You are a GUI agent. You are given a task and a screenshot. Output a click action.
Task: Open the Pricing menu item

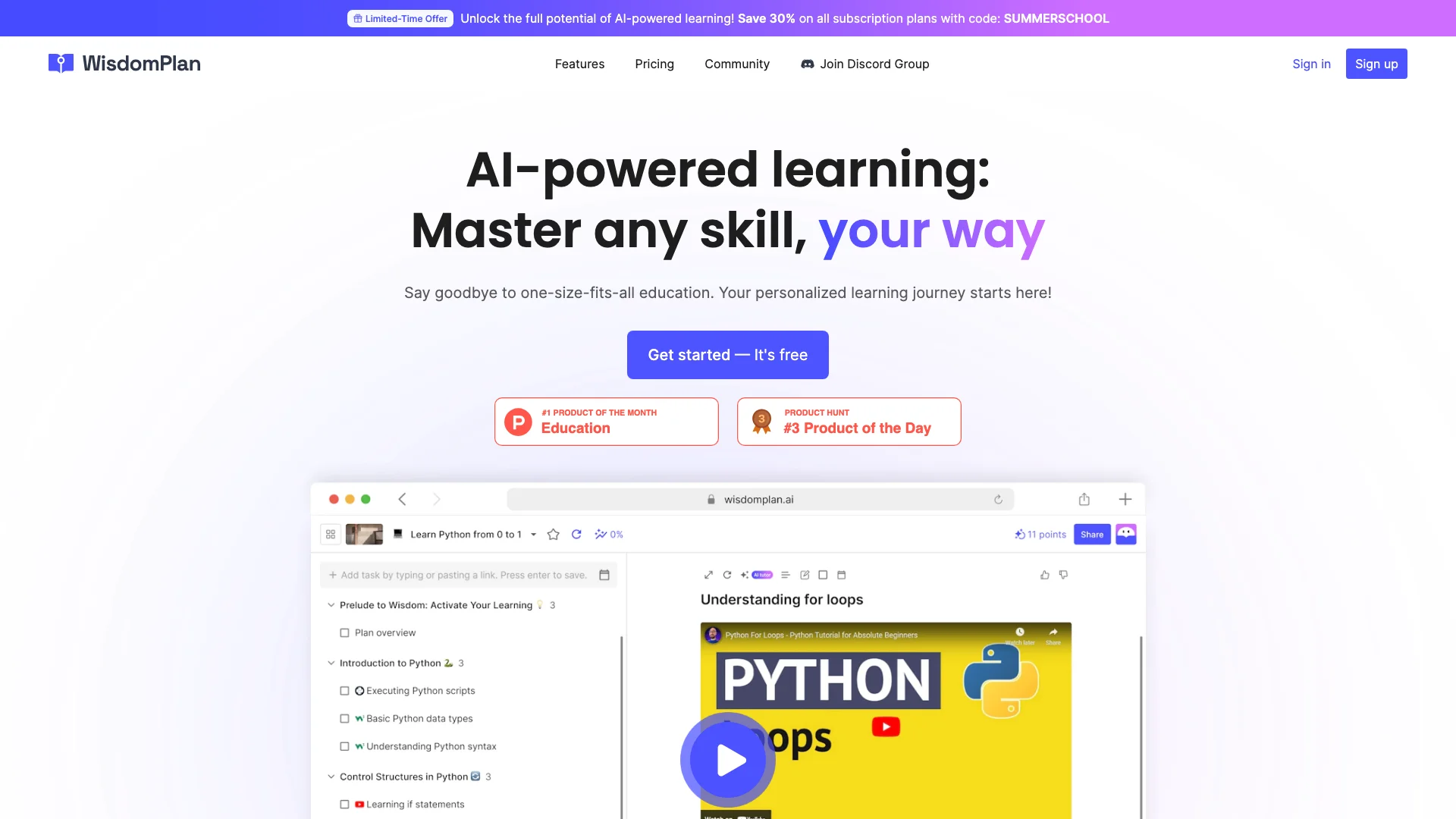[654, 64]
